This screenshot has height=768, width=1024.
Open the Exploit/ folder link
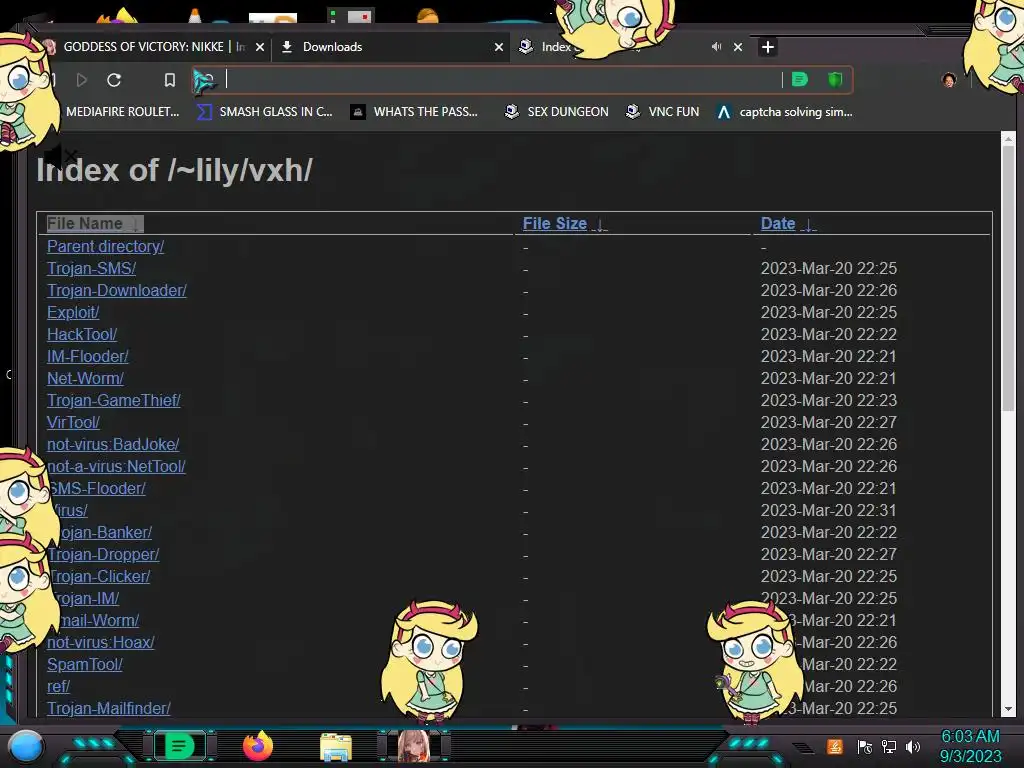coord(72,312)
